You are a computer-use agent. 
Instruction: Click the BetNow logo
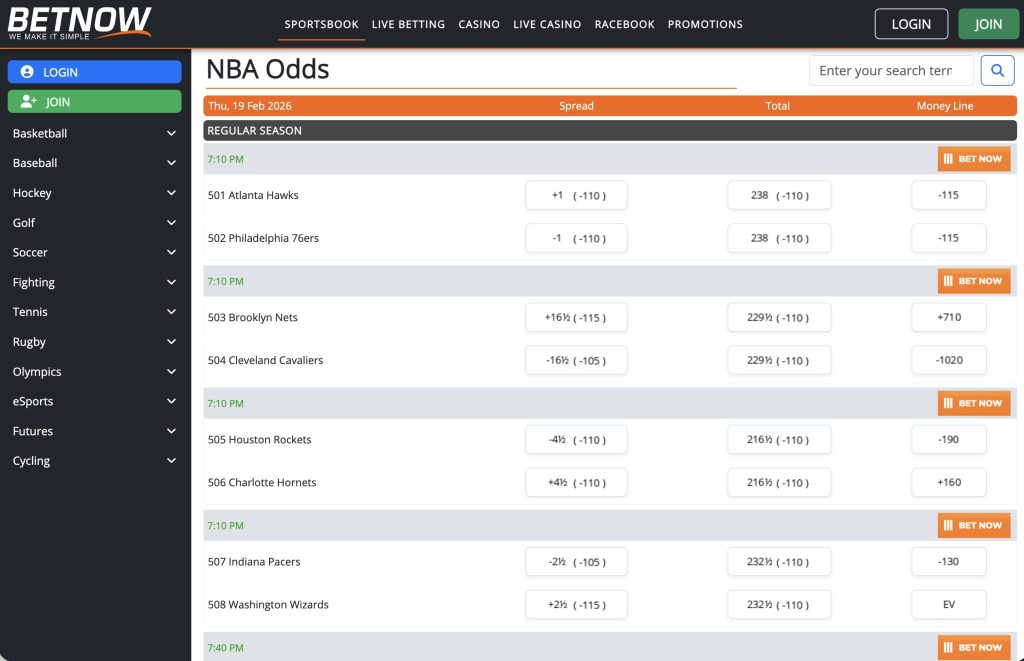[x=78, y=22]
